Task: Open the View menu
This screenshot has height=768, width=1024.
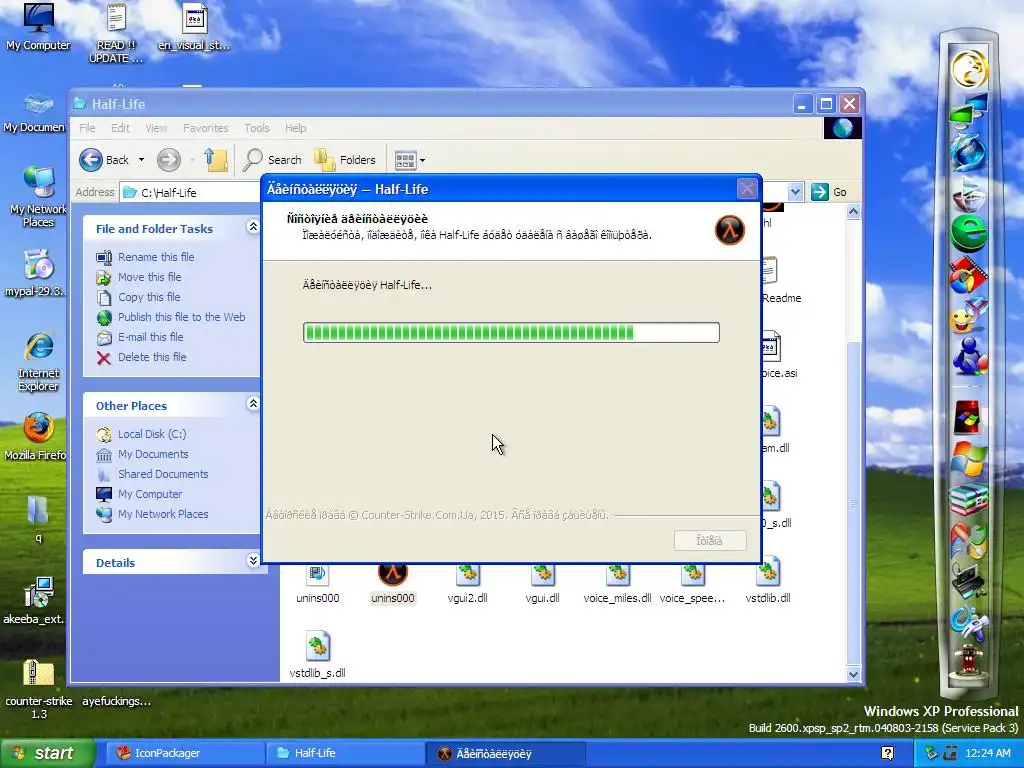Action: coord(156,128)
